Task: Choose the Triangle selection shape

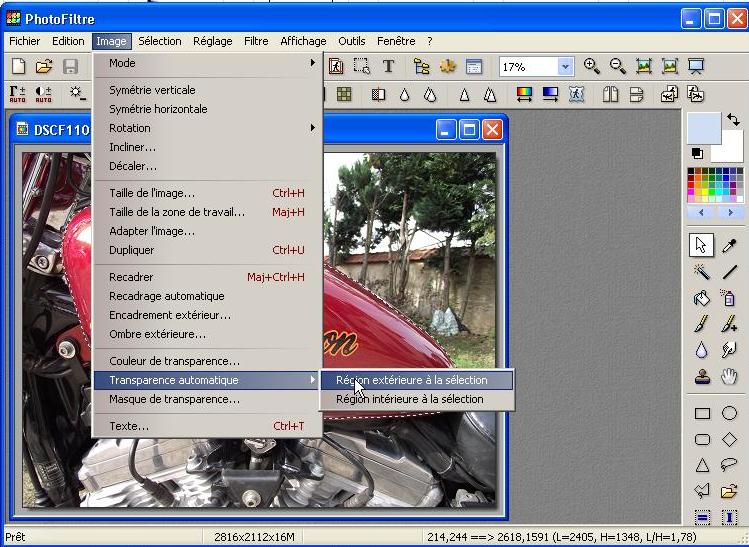Action: [702, 465]
